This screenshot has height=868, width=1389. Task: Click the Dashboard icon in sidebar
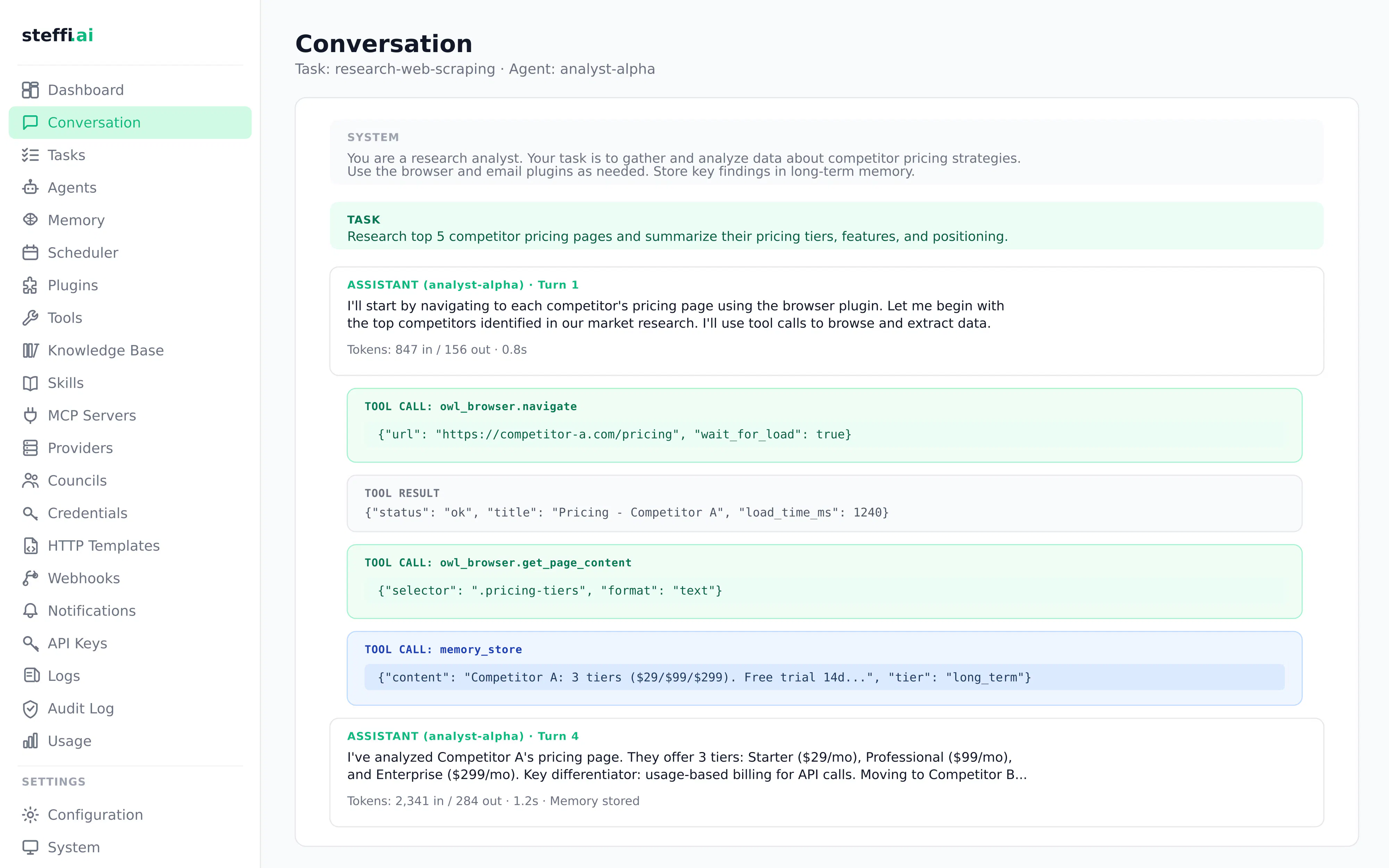point(31,90)
